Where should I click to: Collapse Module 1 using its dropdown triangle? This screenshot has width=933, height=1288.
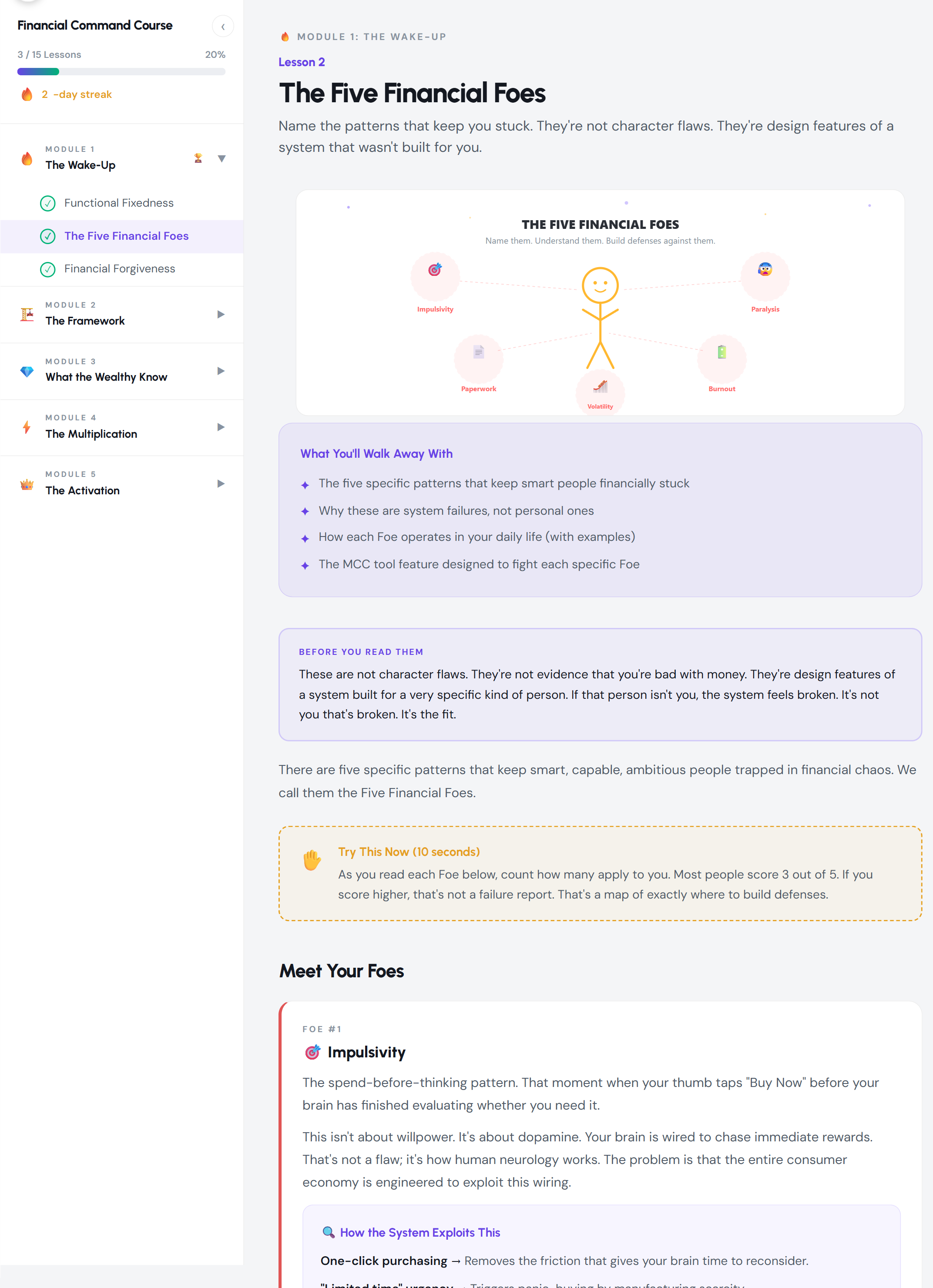222,158
